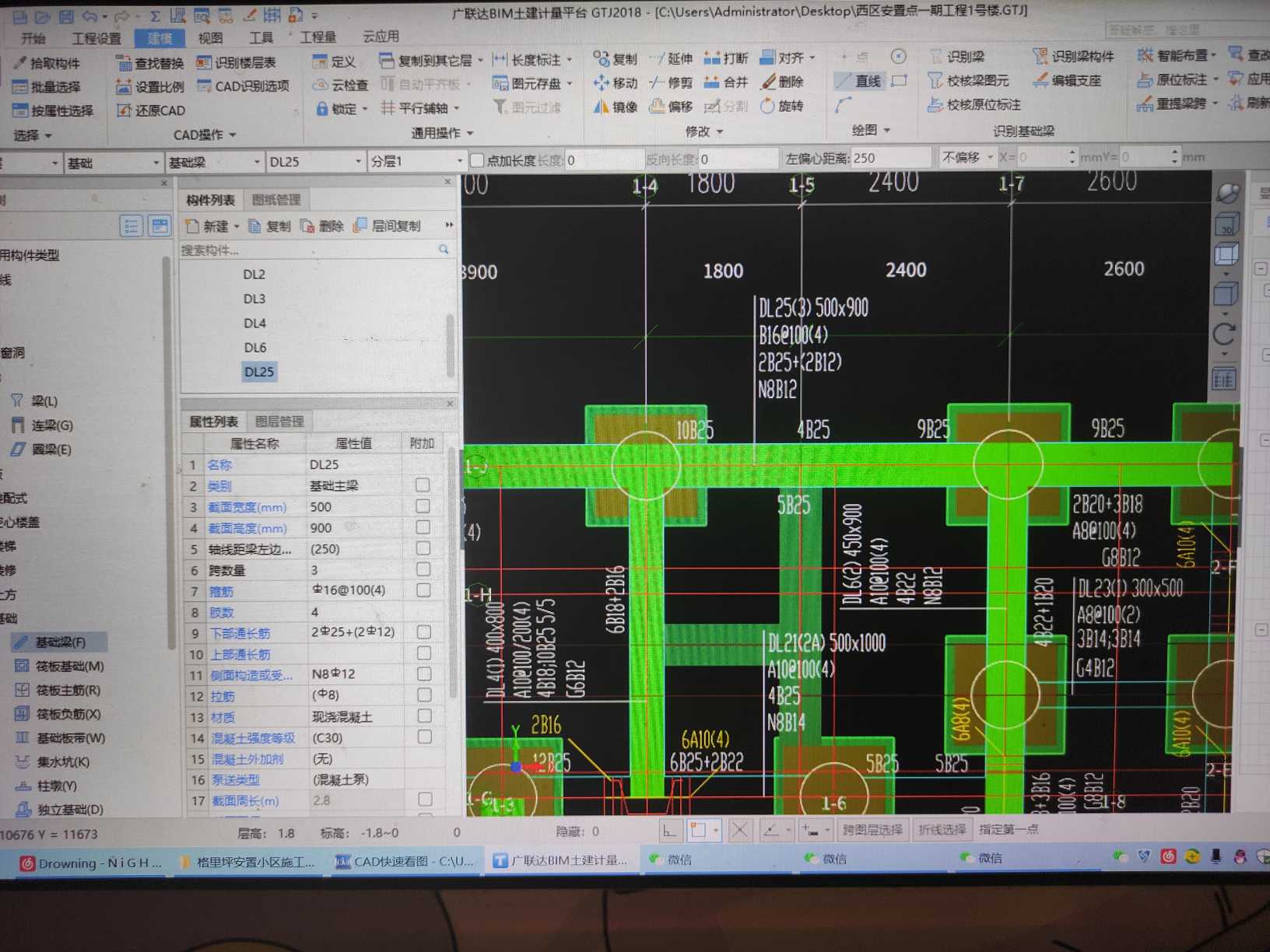Image resolution: width=1270 pixels, height=952 pixels.
Task: Open 云检查 cloud check
Action: pyautogui.click(x=340, y=85)
